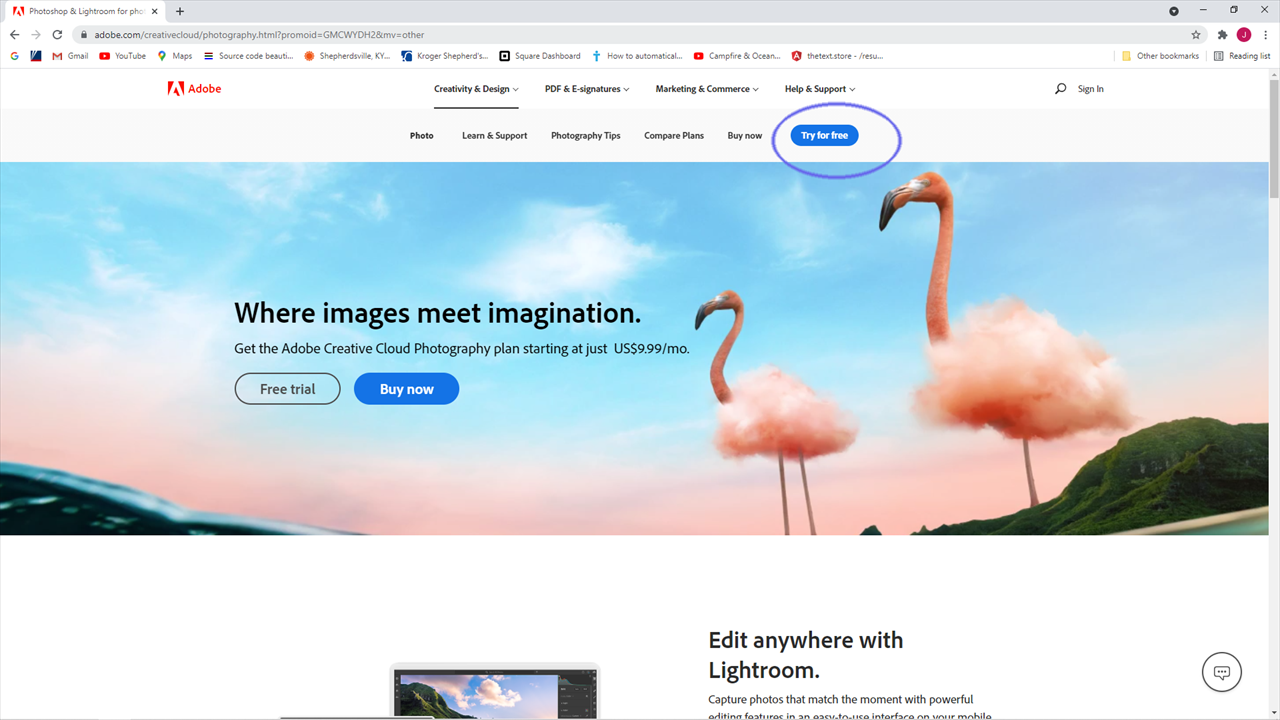This screenshot has width=1280, height=720.
Task: Open the Other bookmarks folder
Action: [x=1160, y=56]
